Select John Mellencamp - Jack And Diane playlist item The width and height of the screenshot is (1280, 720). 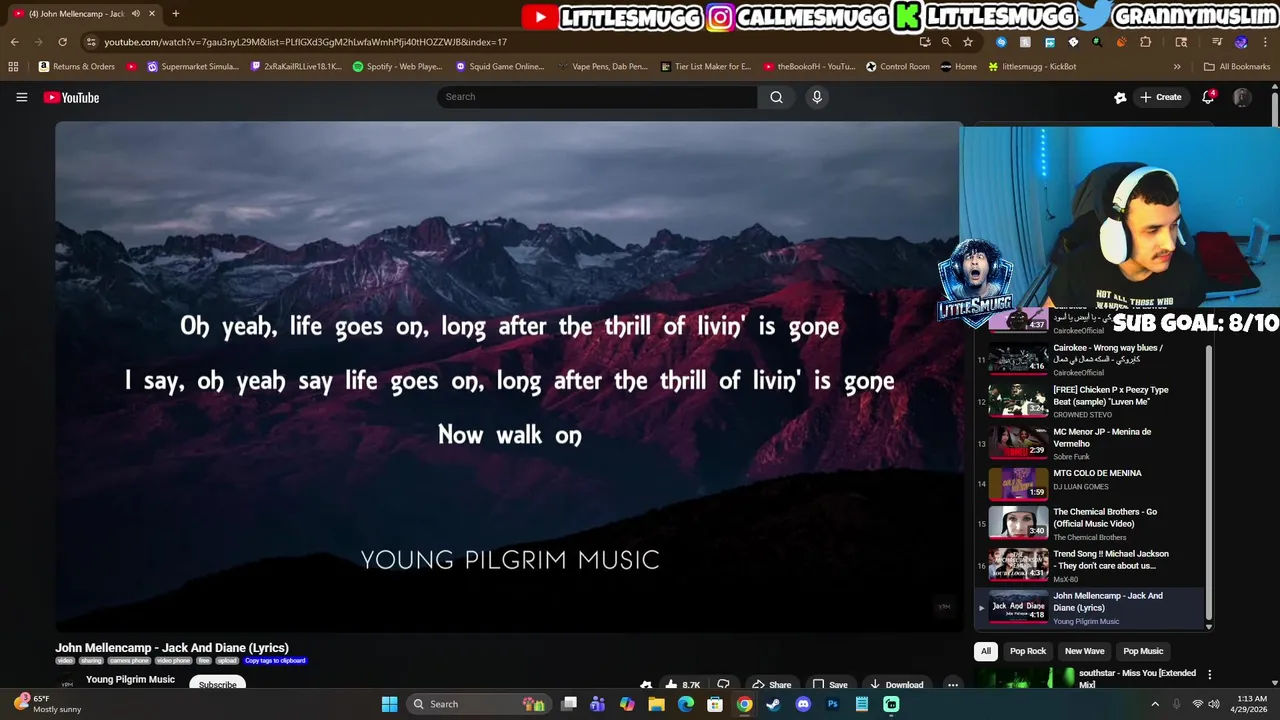pos(1090,607)
